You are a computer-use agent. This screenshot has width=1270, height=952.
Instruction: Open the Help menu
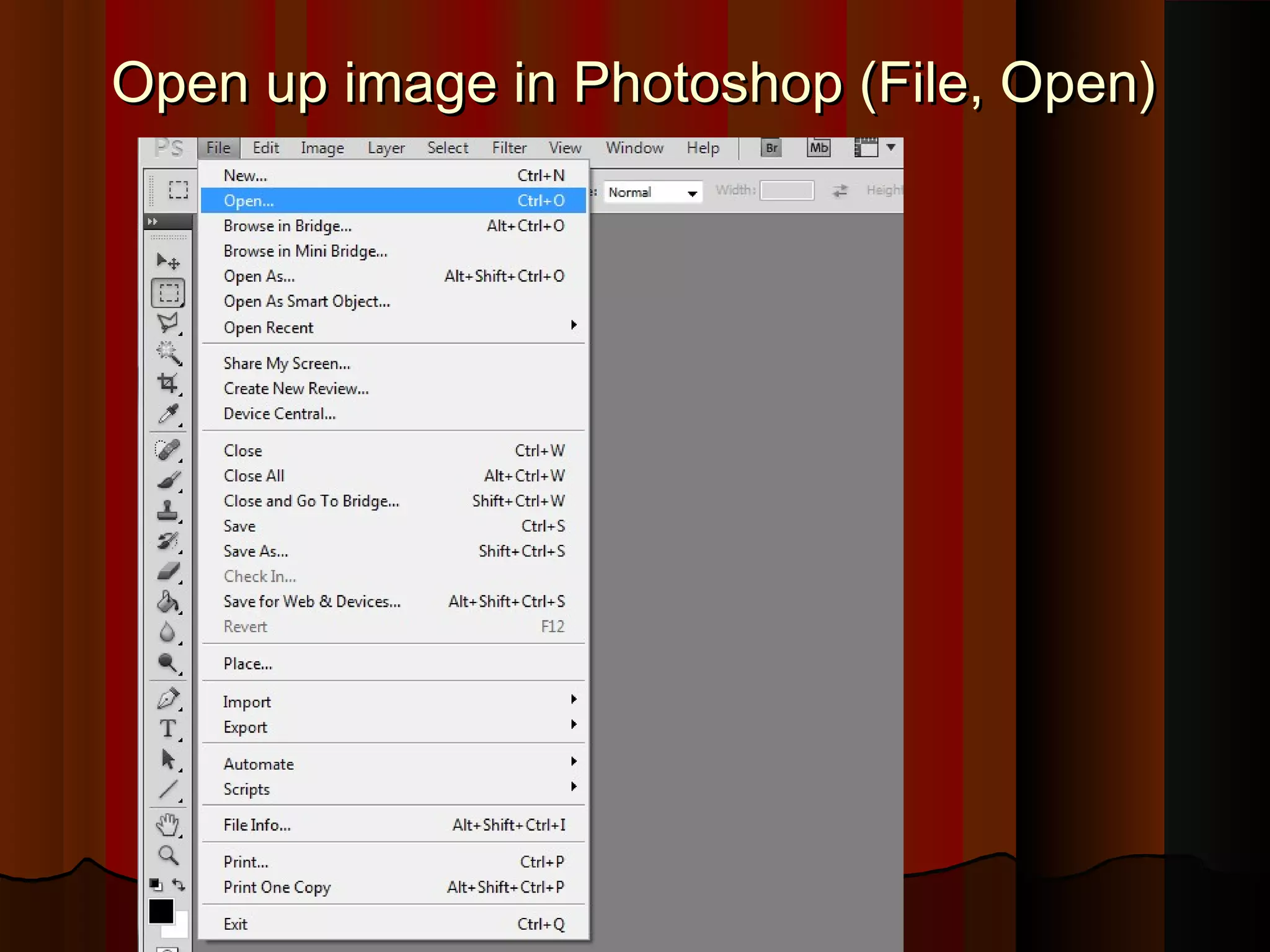(x=703, y=148)
